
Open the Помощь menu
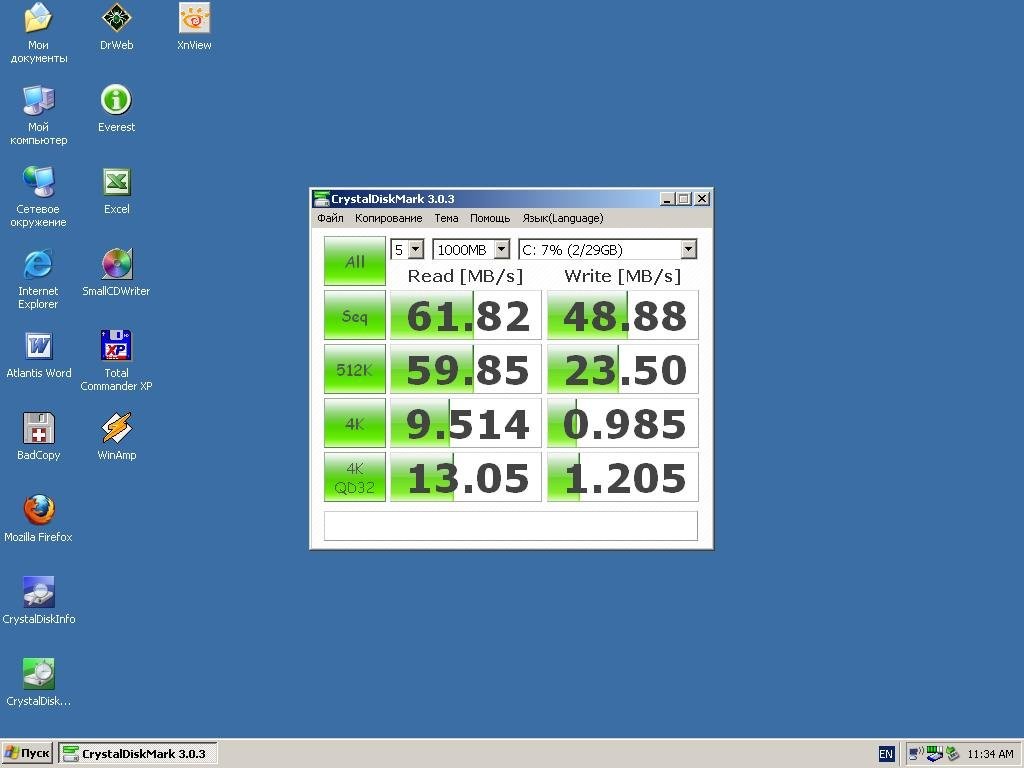coord(490,218)
